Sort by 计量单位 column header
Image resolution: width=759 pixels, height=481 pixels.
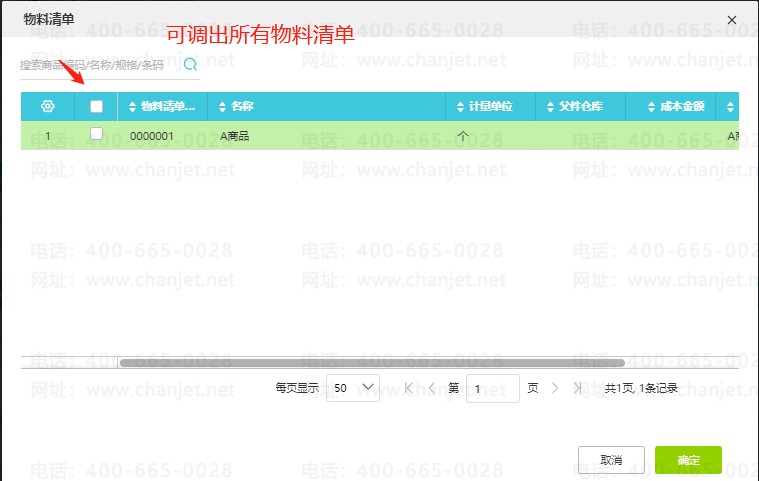tap(490, 106)
